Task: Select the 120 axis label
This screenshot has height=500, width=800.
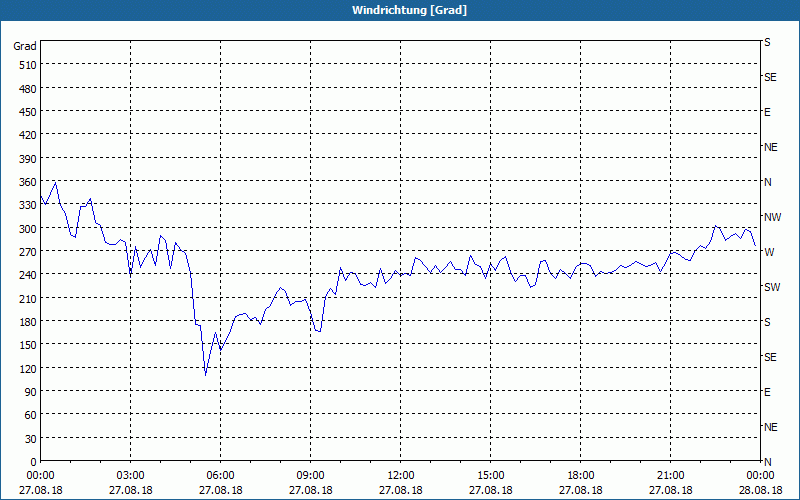Action: click(28, 368)
